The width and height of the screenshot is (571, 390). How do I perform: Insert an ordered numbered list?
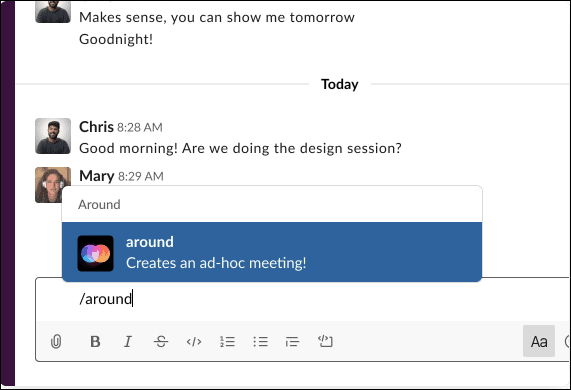(227, 342)
